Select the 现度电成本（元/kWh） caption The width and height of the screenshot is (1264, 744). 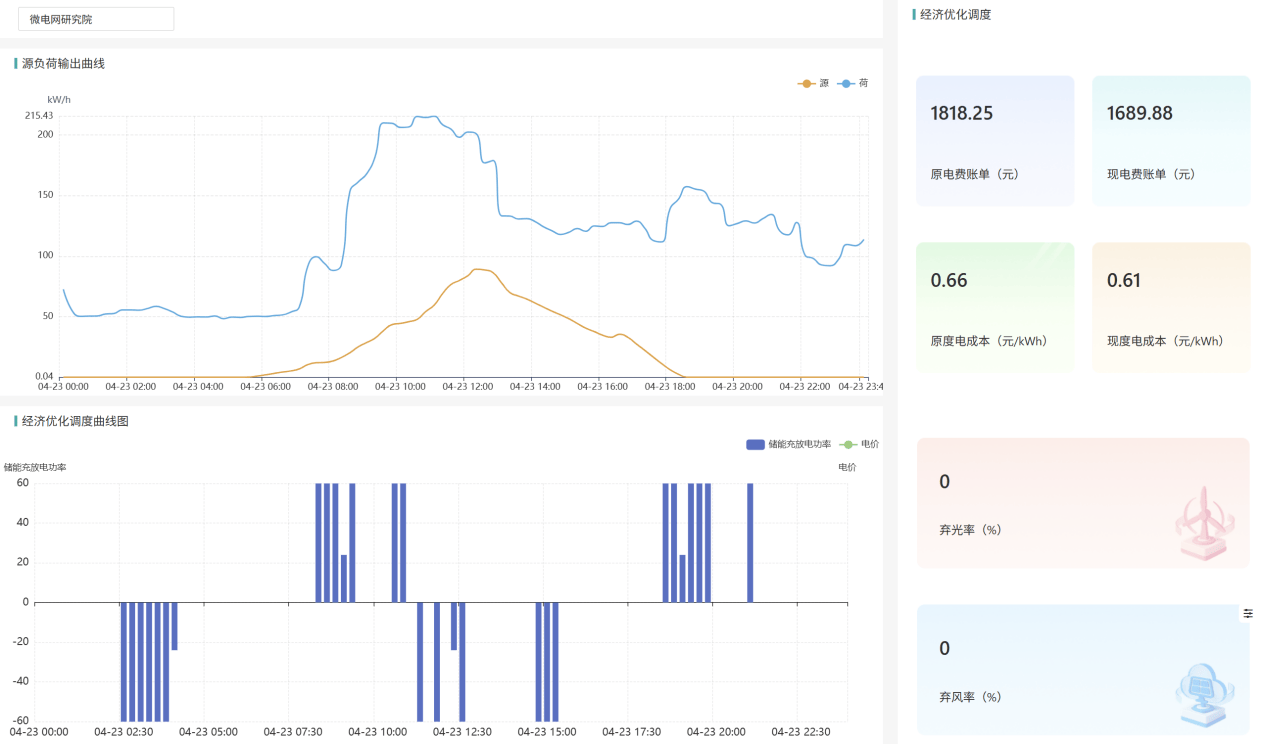1165,341
